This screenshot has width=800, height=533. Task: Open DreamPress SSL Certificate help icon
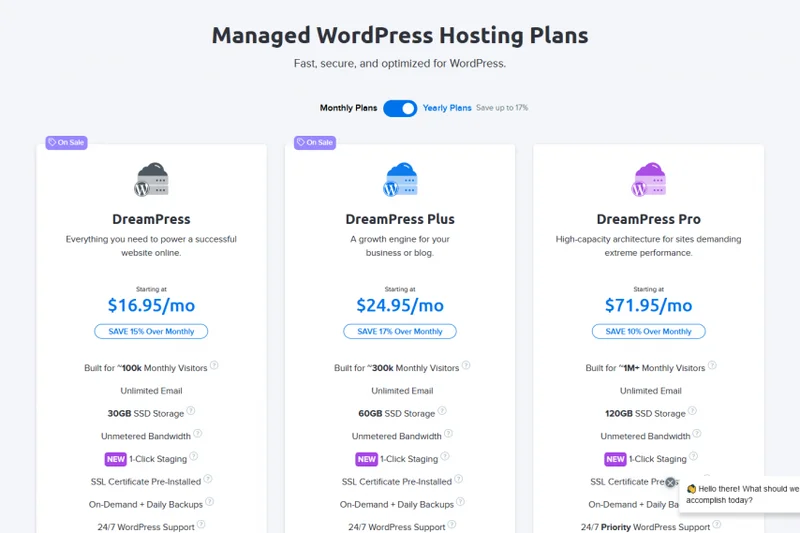(x=208, y=479)
